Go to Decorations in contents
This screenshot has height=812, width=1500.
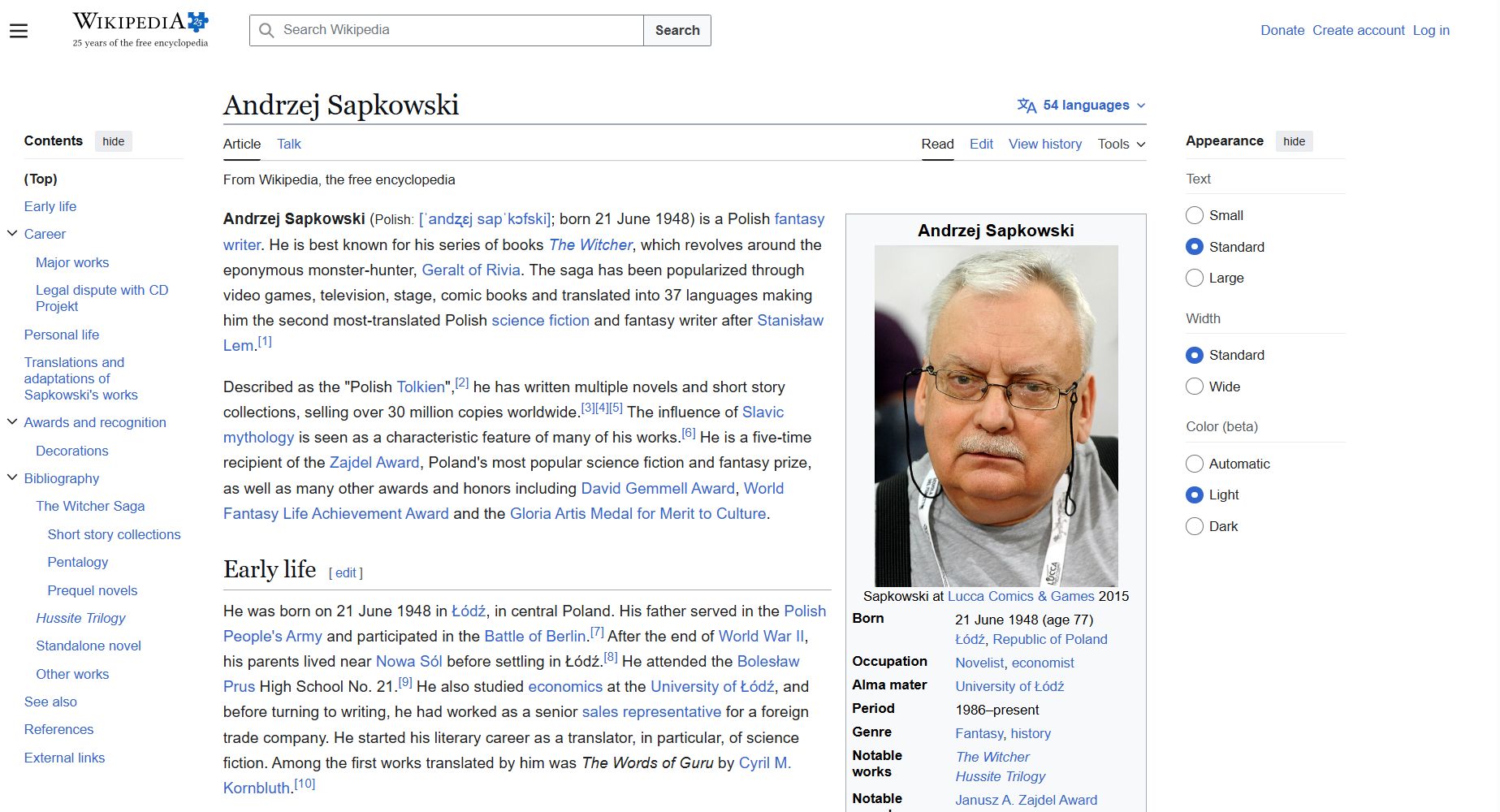[x=72, y=451]
